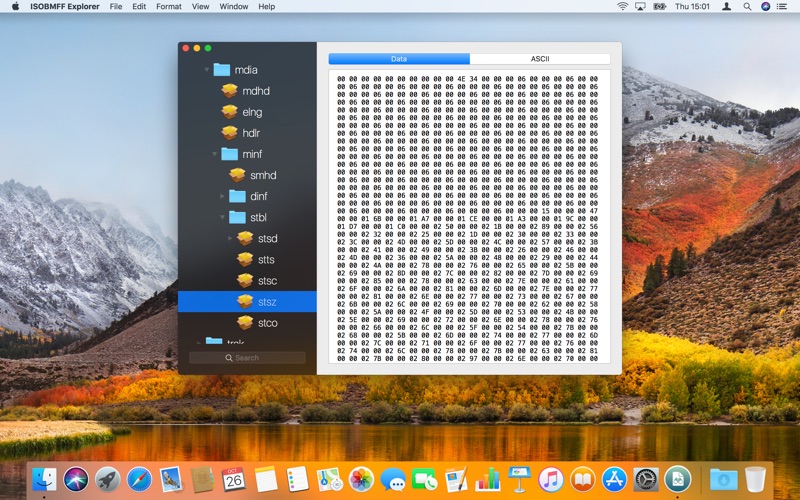Select the minf row label

(x=252, y=154)
